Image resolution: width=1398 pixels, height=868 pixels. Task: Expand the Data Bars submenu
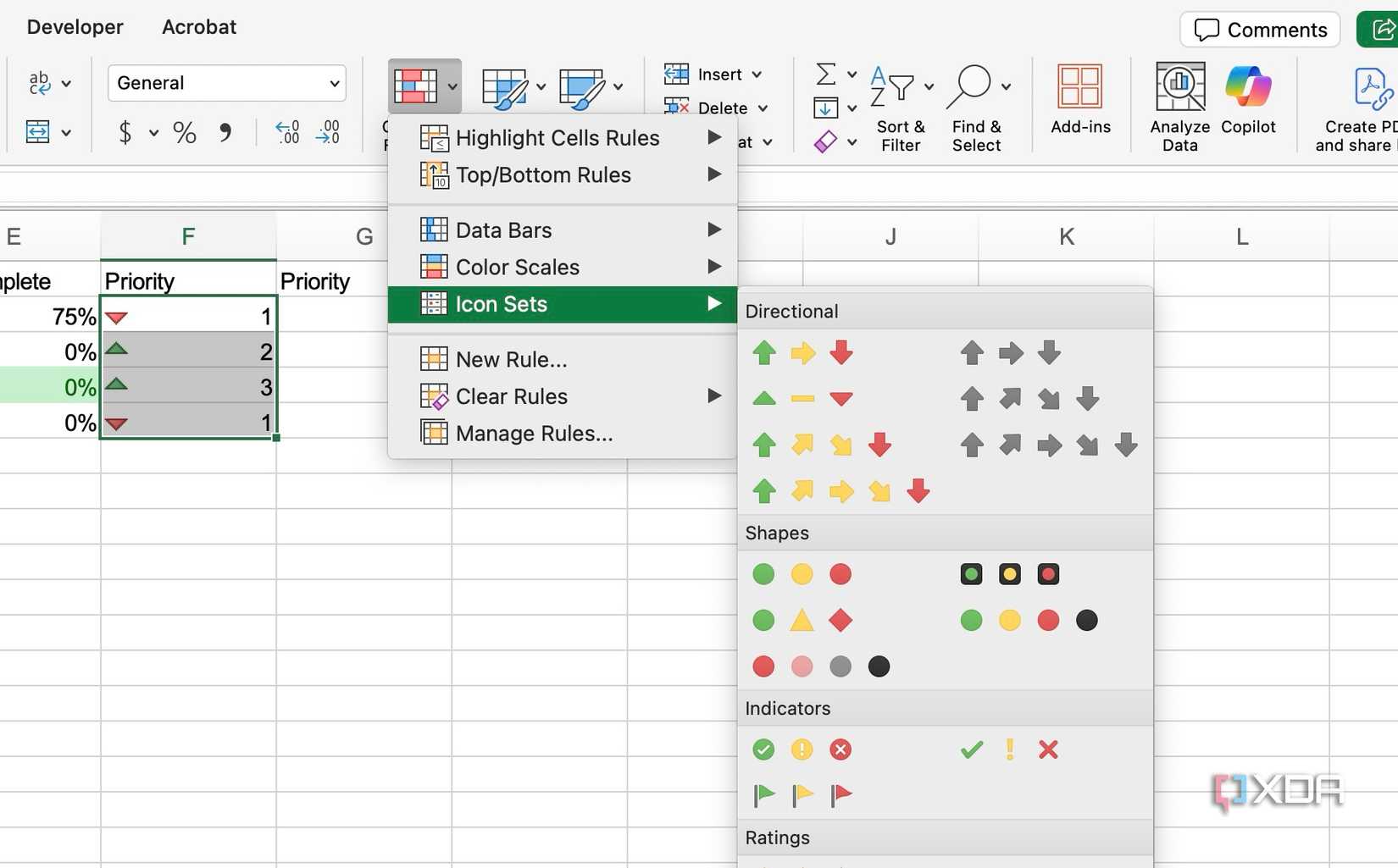tap(503, 229)
